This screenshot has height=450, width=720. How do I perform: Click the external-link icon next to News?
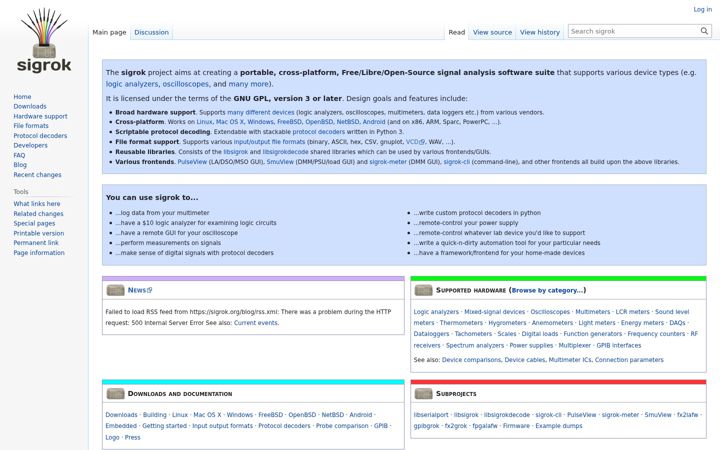(150, 290)
